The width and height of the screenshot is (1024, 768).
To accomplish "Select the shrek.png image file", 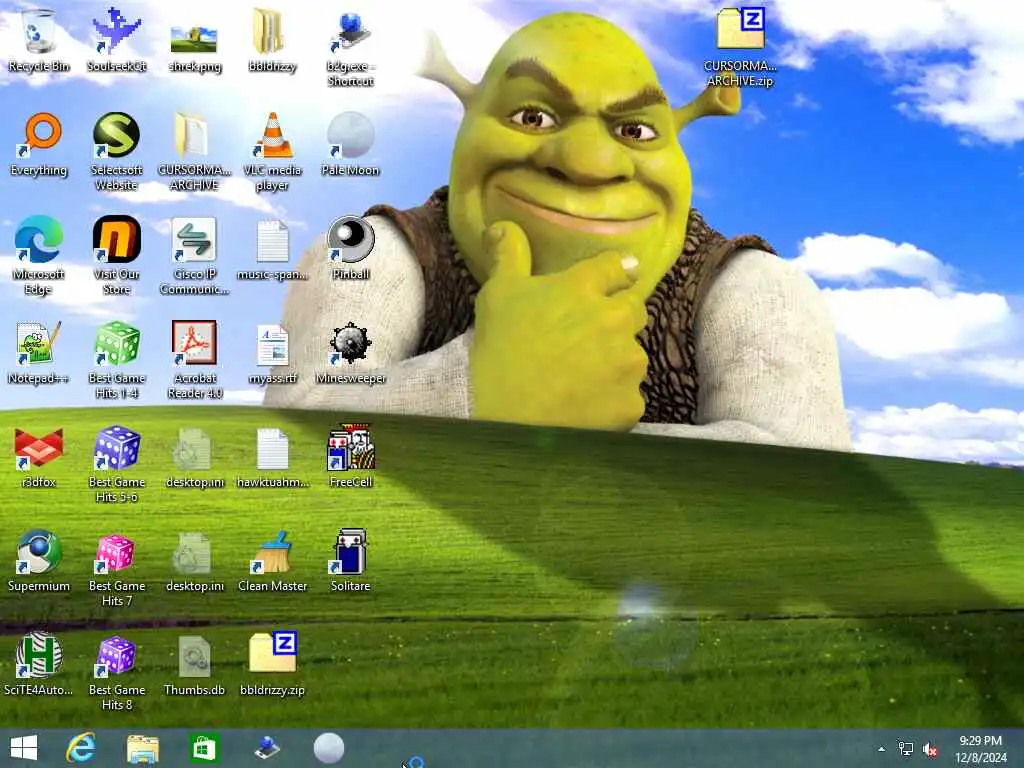I will click(195, 40).
